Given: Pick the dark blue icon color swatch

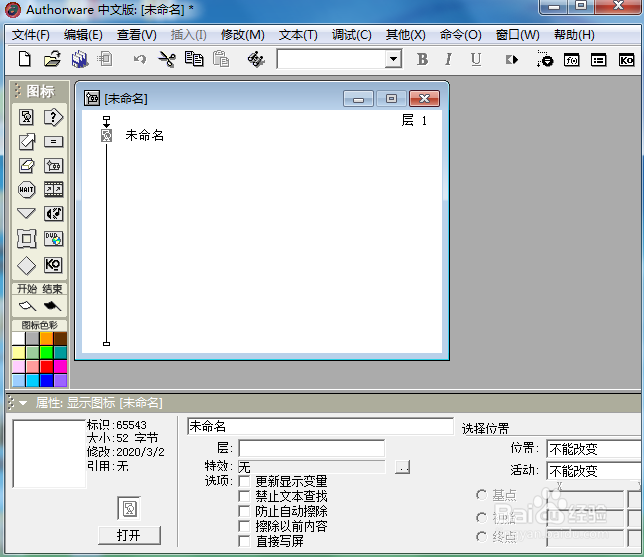Looking at the screenshot, I should click(x=46, y=380).
